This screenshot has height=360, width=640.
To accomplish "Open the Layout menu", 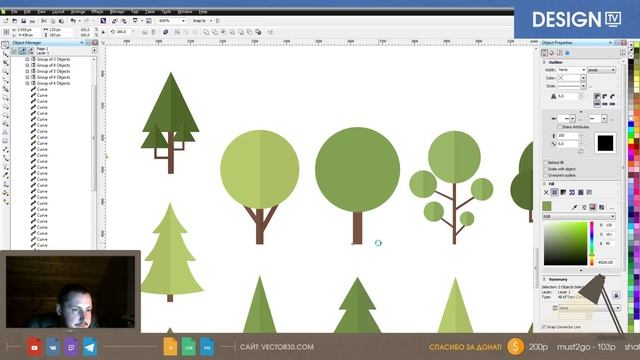I will pos(58,12).
